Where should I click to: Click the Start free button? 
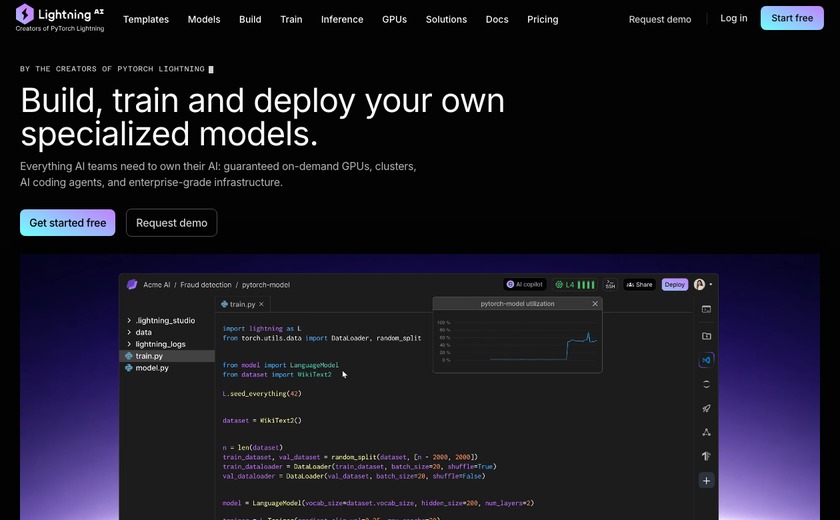792,18
